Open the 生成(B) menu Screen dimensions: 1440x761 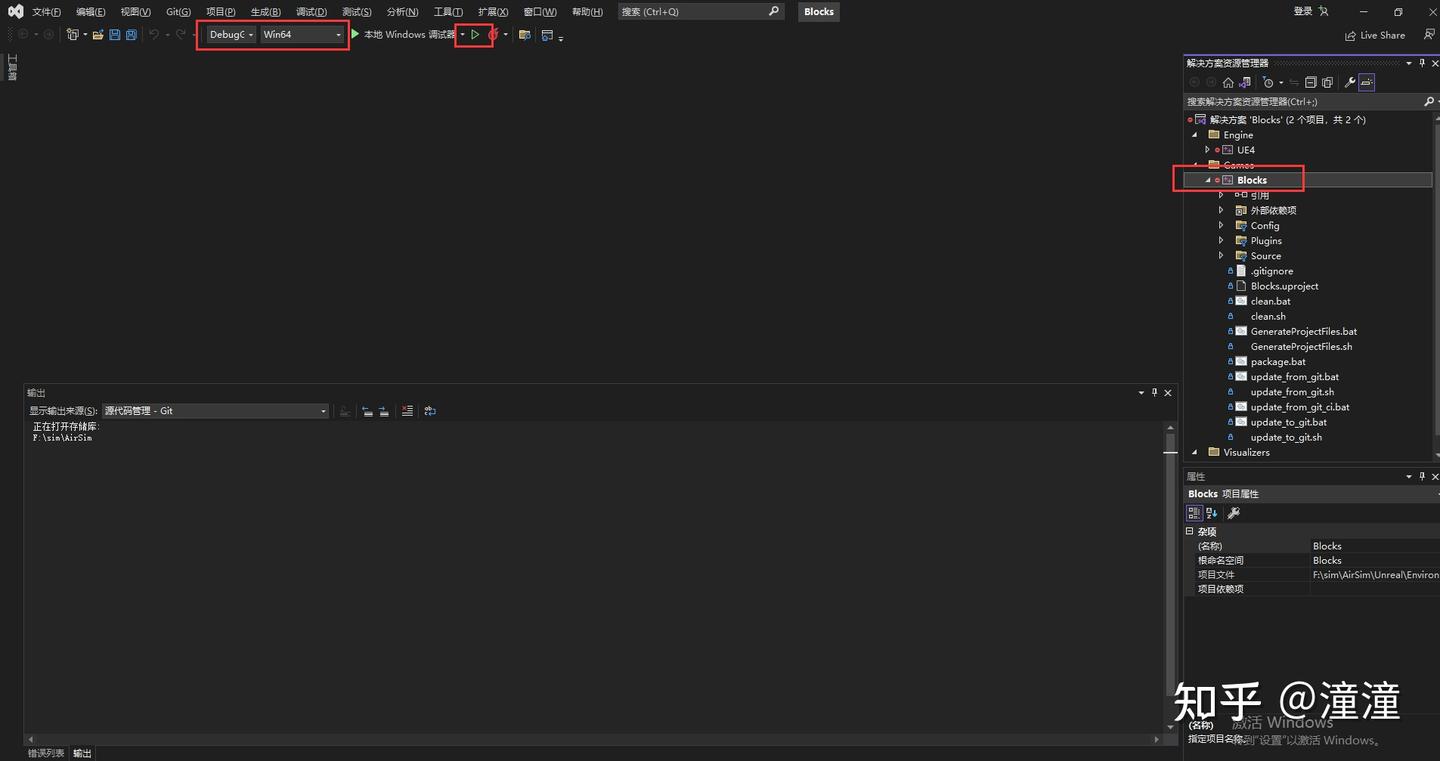tap(265, 12)
